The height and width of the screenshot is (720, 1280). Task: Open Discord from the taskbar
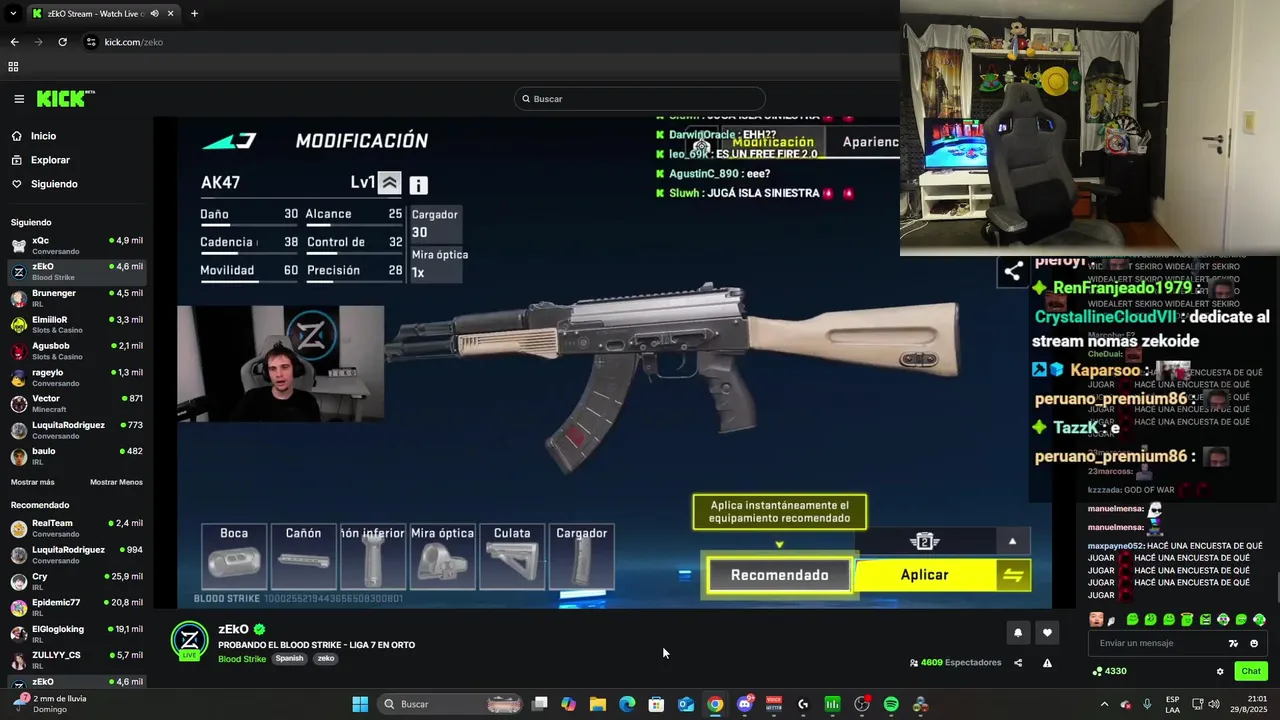744,704
